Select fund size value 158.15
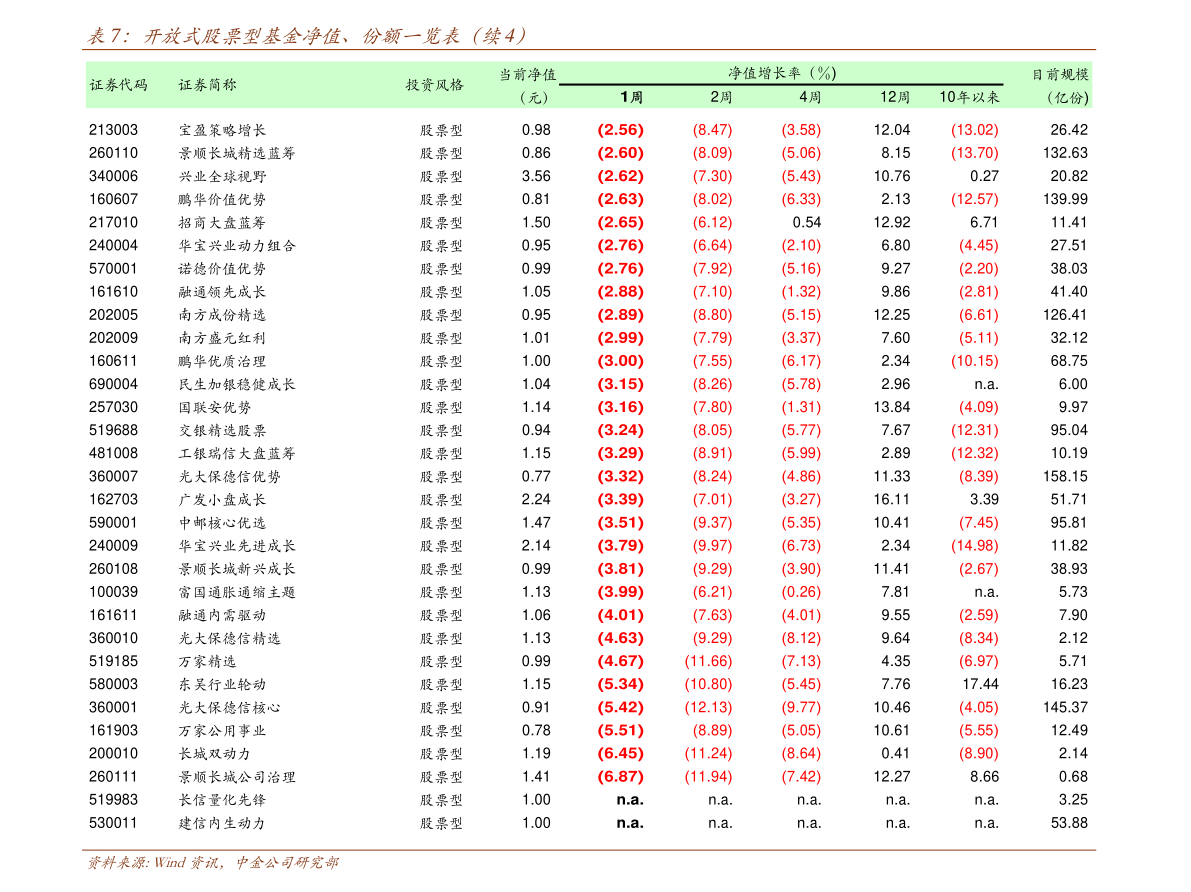This screenshot has width=1191, height=892. pyautogui.click(x=1066, y=476)
